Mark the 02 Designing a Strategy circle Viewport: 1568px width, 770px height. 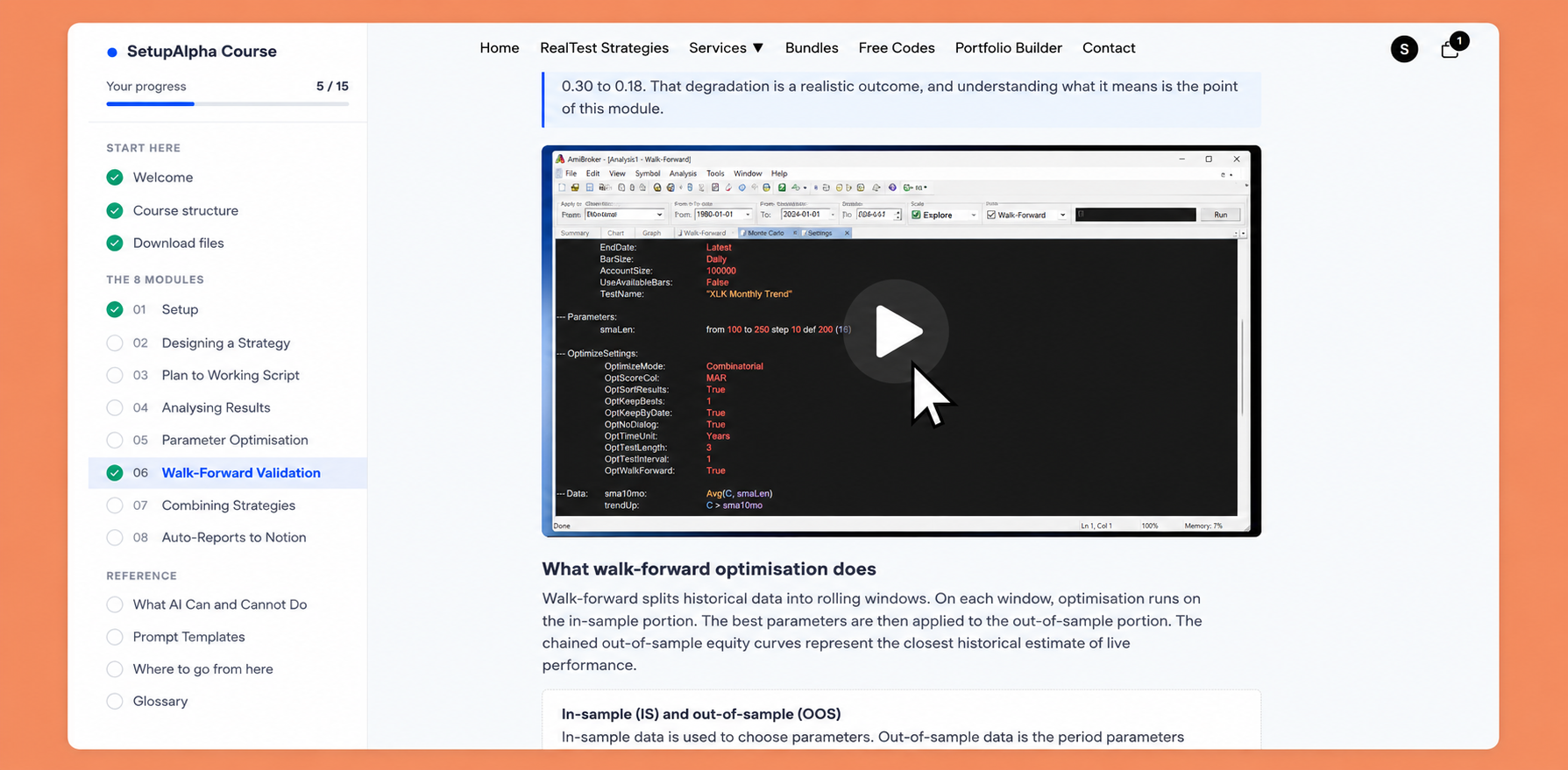pos(115,343)
